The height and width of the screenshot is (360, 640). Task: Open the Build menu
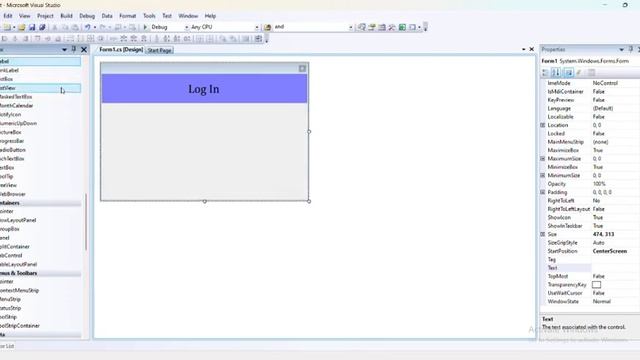coord(67,16)
